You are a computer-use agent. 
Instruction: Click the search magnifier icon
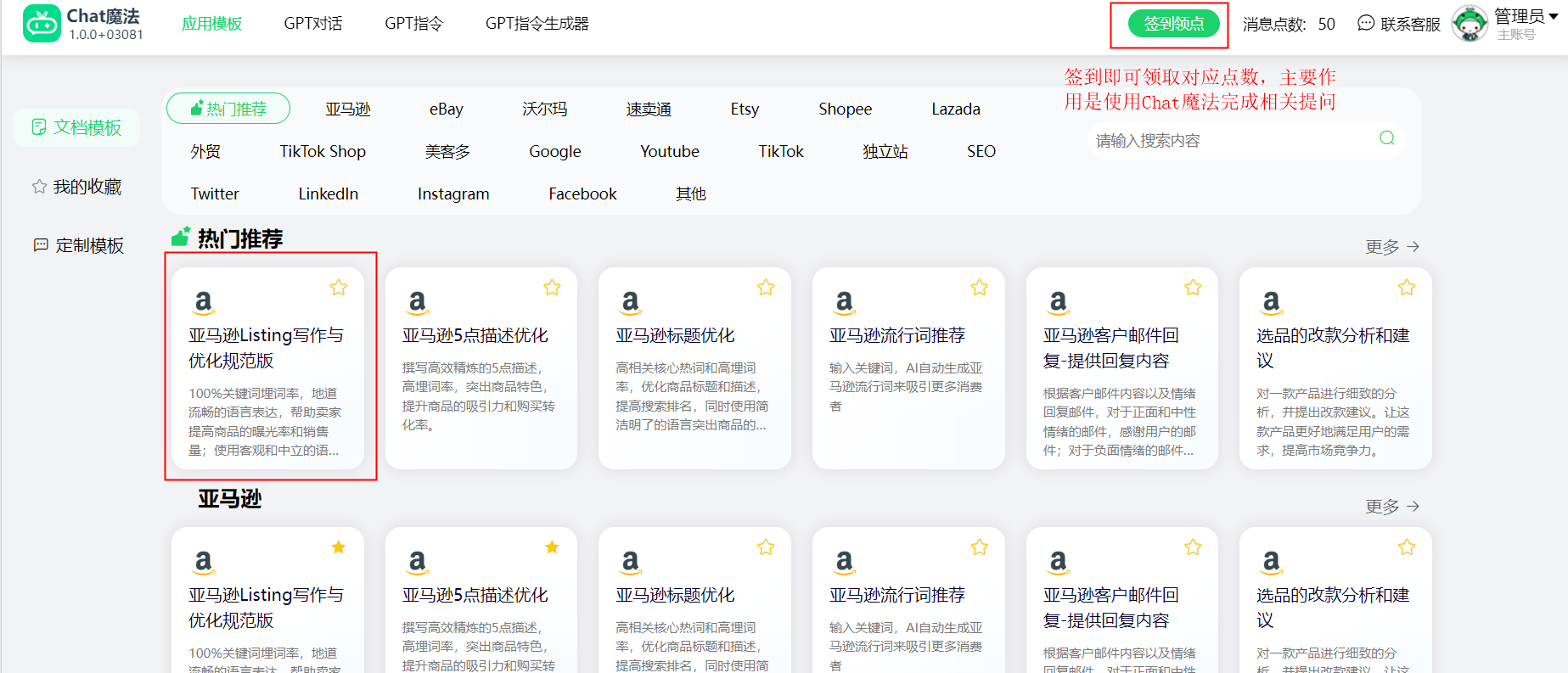click(x=1387, y=138)
